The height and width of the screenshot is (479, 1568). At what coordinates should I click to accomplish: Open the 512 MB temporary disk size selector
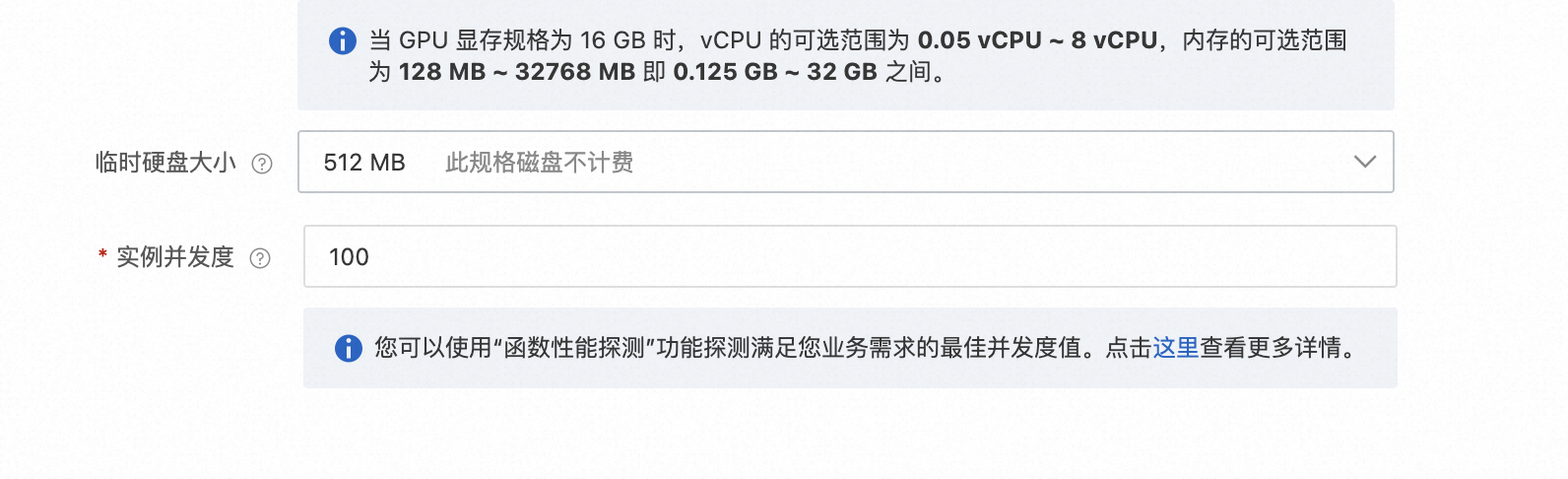[x=364, y=163]
